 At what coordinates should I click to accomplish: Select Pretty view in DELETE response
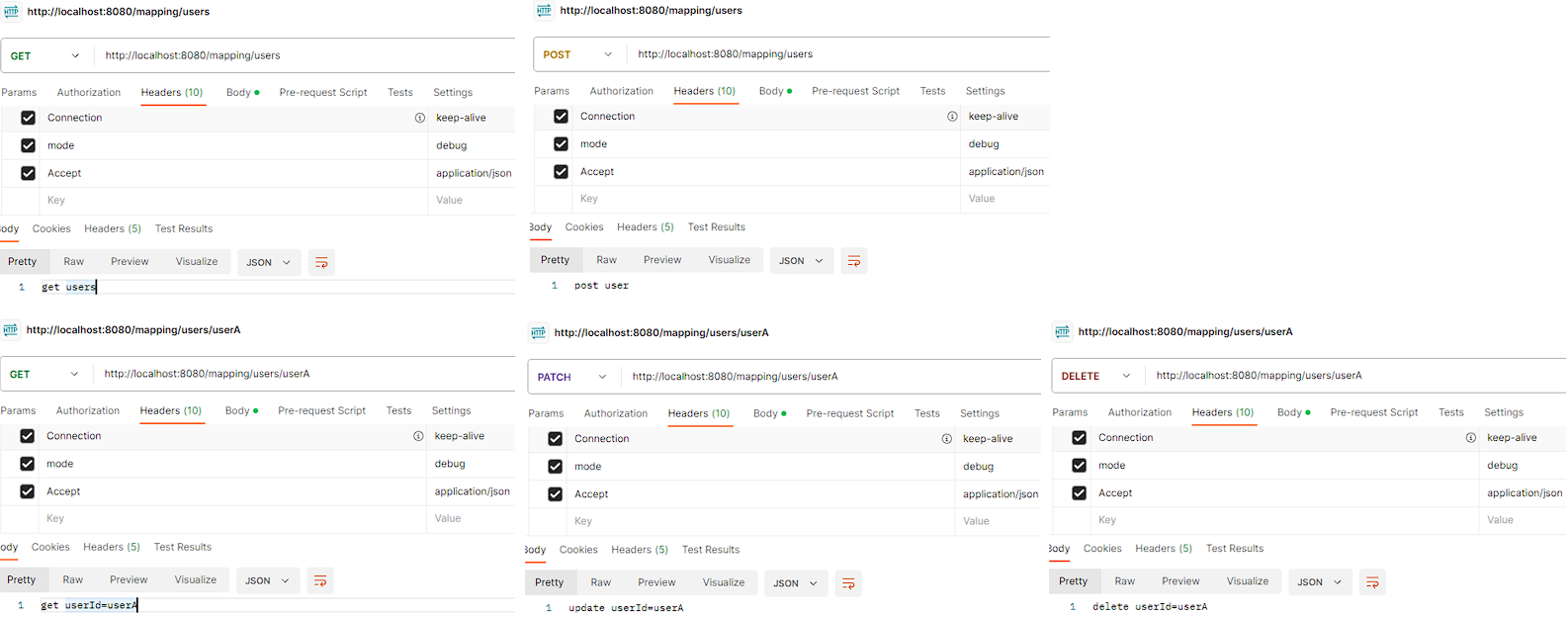coord(1074,582)
